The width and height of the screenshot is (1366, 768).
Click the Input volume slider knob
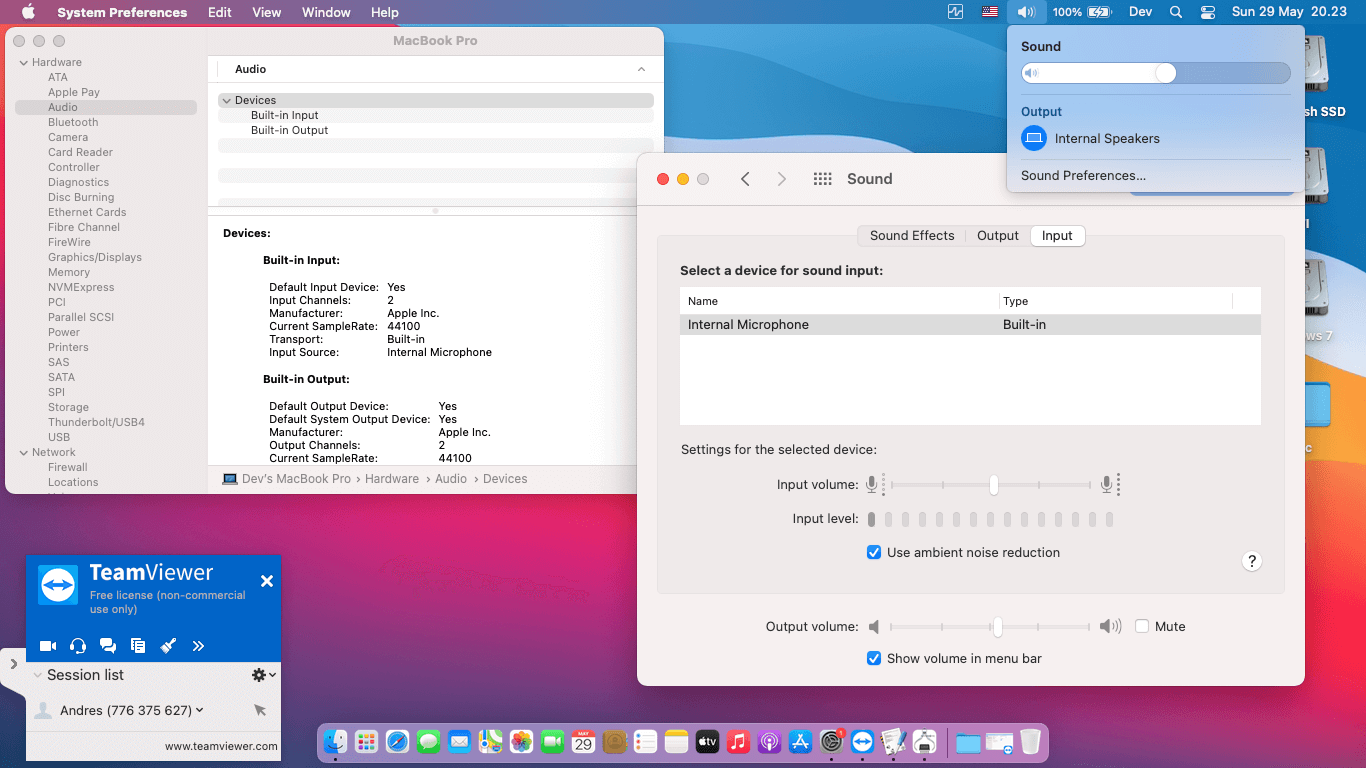tap(993, 485)
